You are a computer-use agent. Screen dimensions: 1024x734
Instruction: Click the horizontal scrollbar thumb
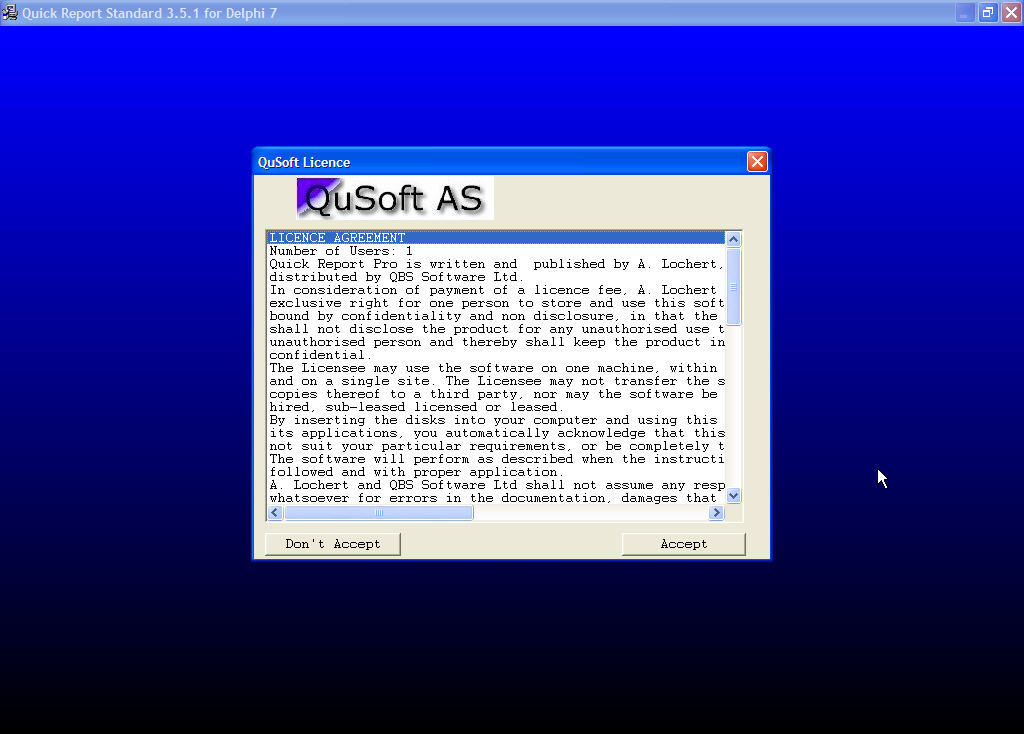[379, 513]
